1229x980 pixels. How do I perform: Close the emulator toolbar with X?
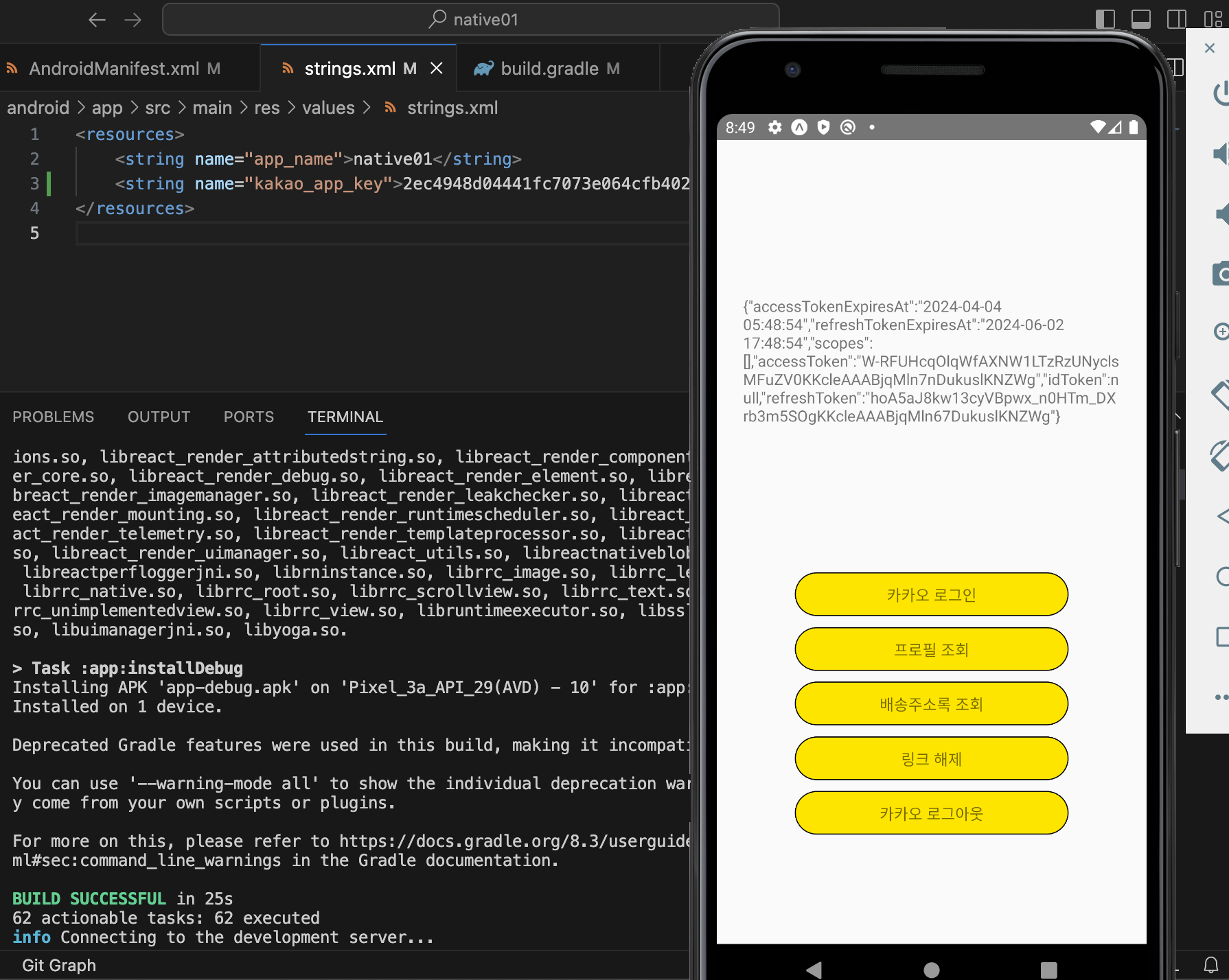[x=1210, y=48]
